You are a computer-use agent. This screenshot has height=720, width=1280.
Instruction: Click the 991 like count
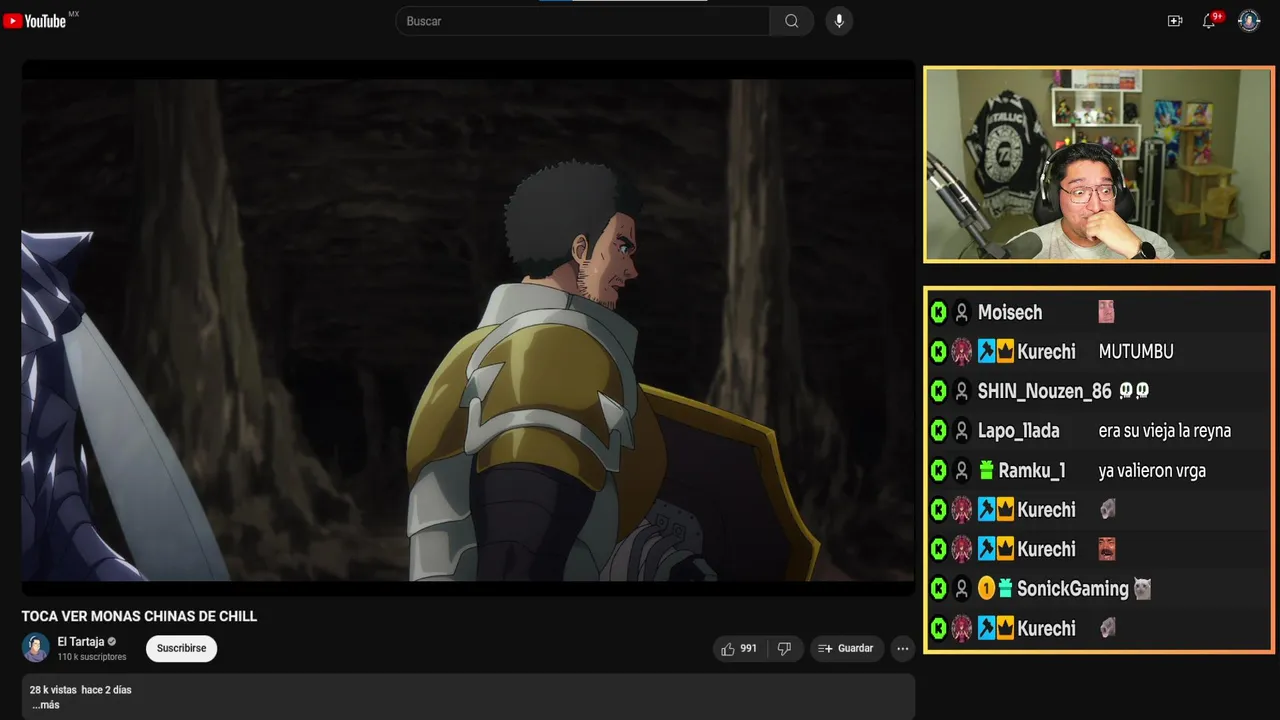tap(748, 649)
